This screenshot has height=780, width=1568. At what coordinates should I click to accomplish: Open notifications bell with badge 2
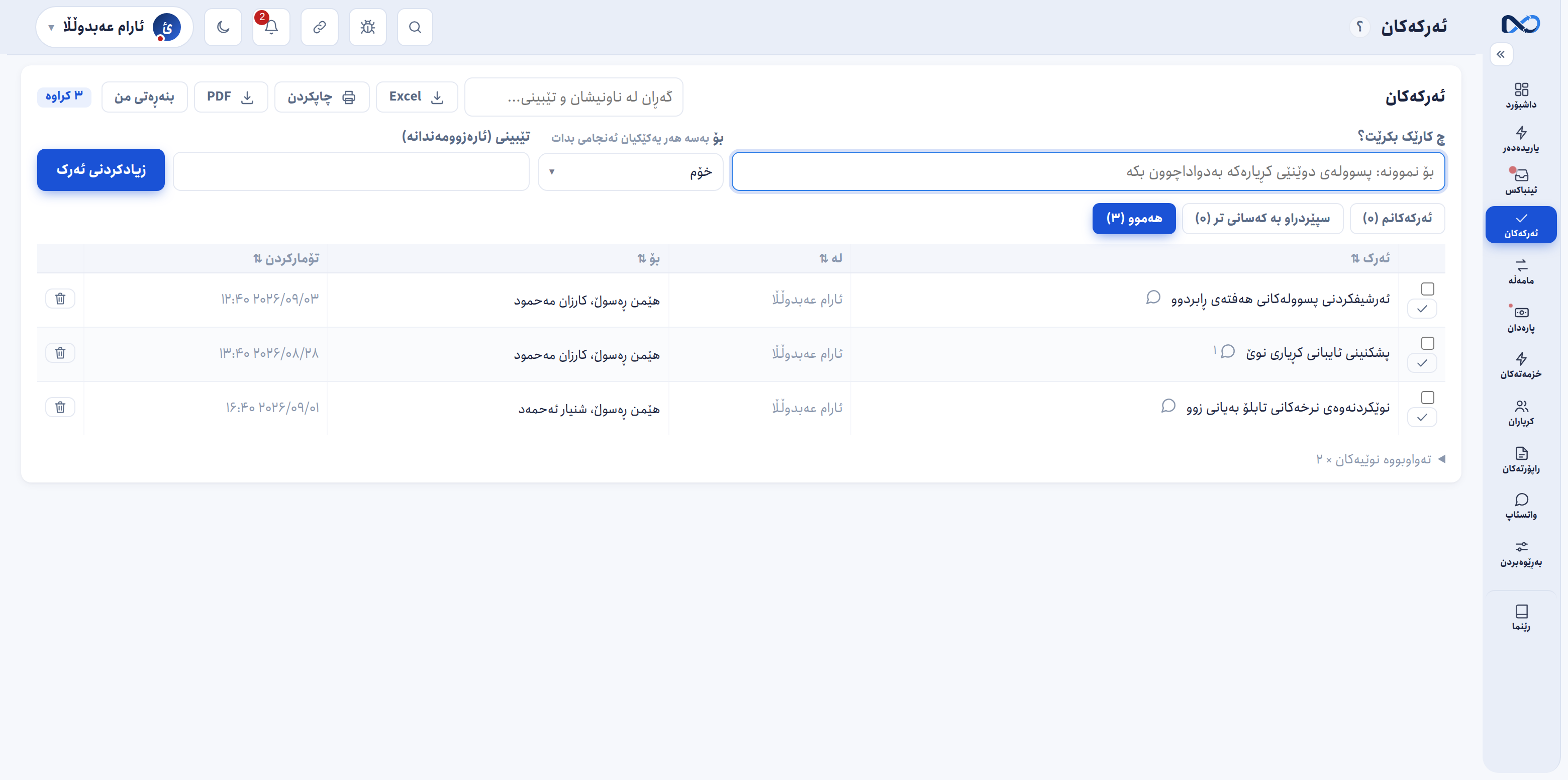click(x=271, y=28)
